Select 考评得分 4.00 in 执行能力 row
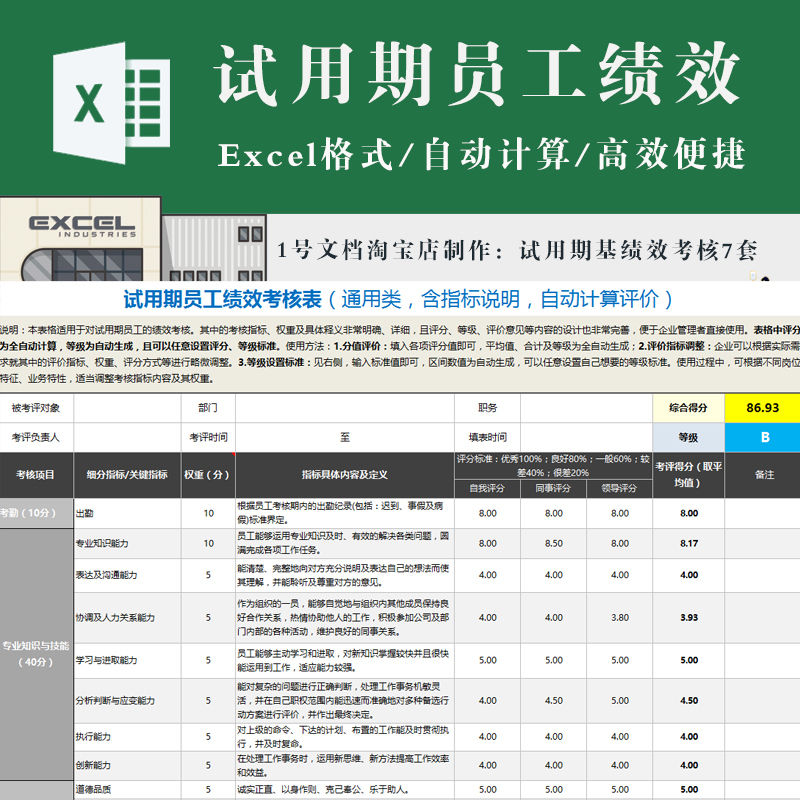This screenshot has width=800, height=800. point(688,737)
